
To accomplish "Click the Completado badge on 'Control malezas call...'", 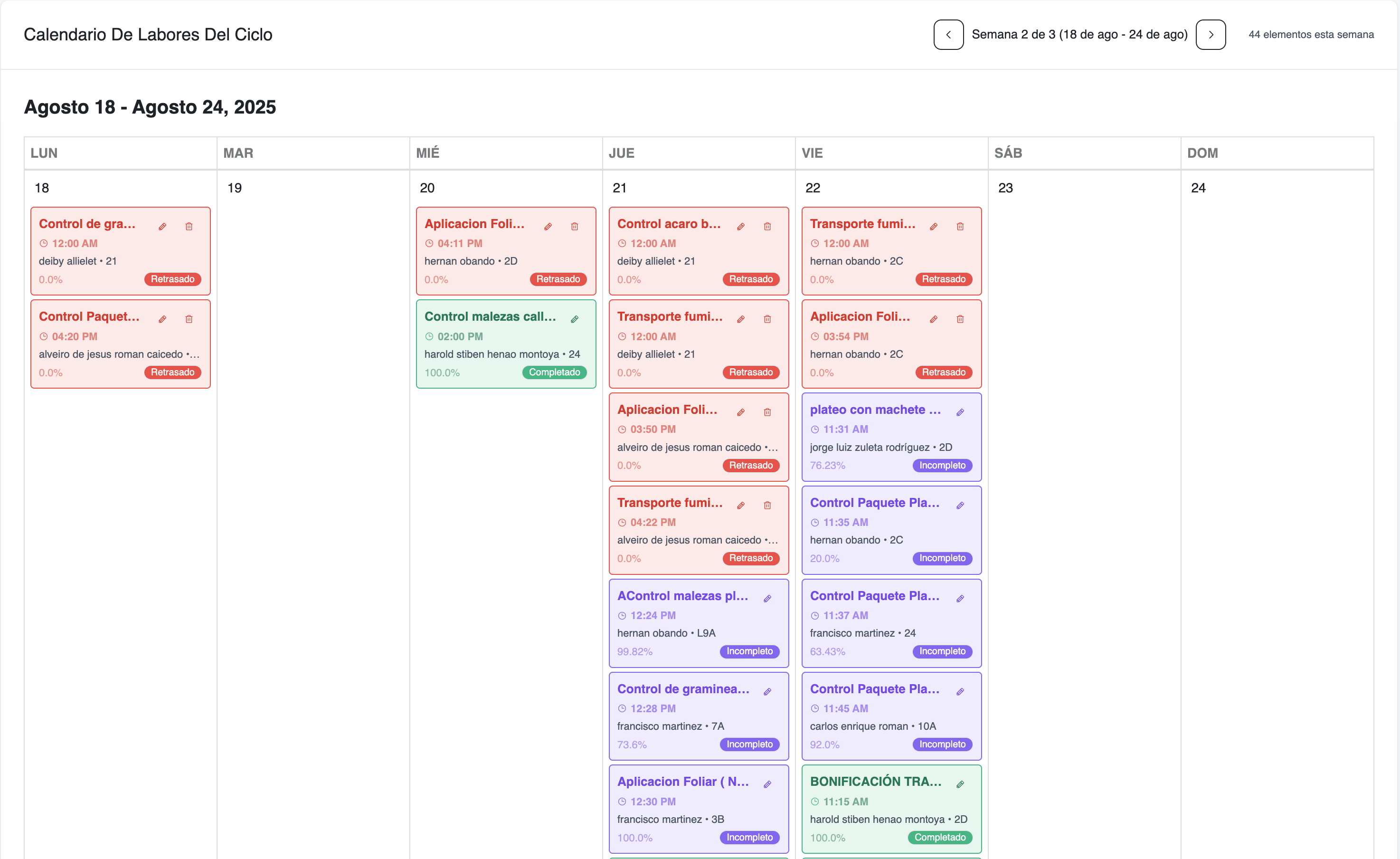I will (554, 372).
